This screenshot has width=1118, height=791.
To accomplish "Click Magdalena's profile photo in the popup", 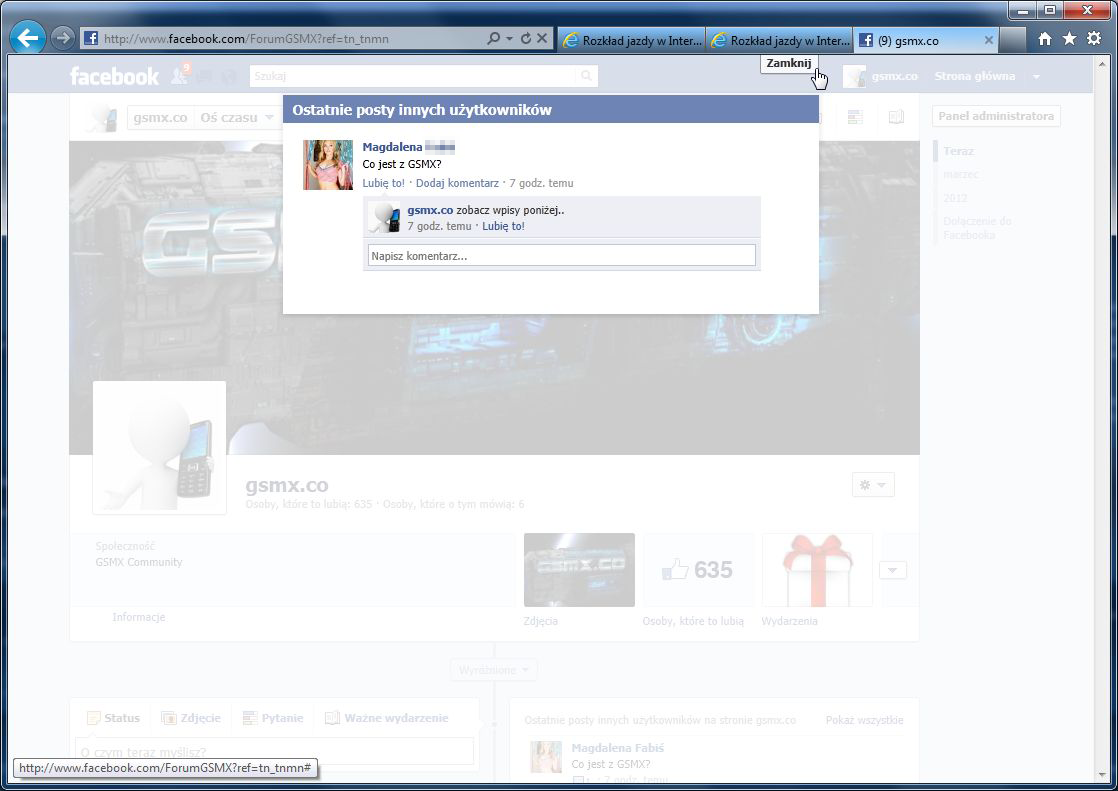I will [328, 165].
